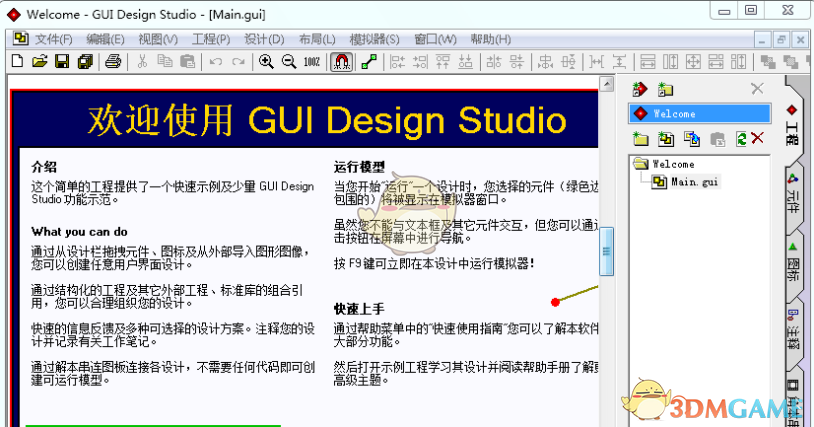Open the 帮助(H) menu
This screenshot has width=814, height=427.
(x=491, y=39)
